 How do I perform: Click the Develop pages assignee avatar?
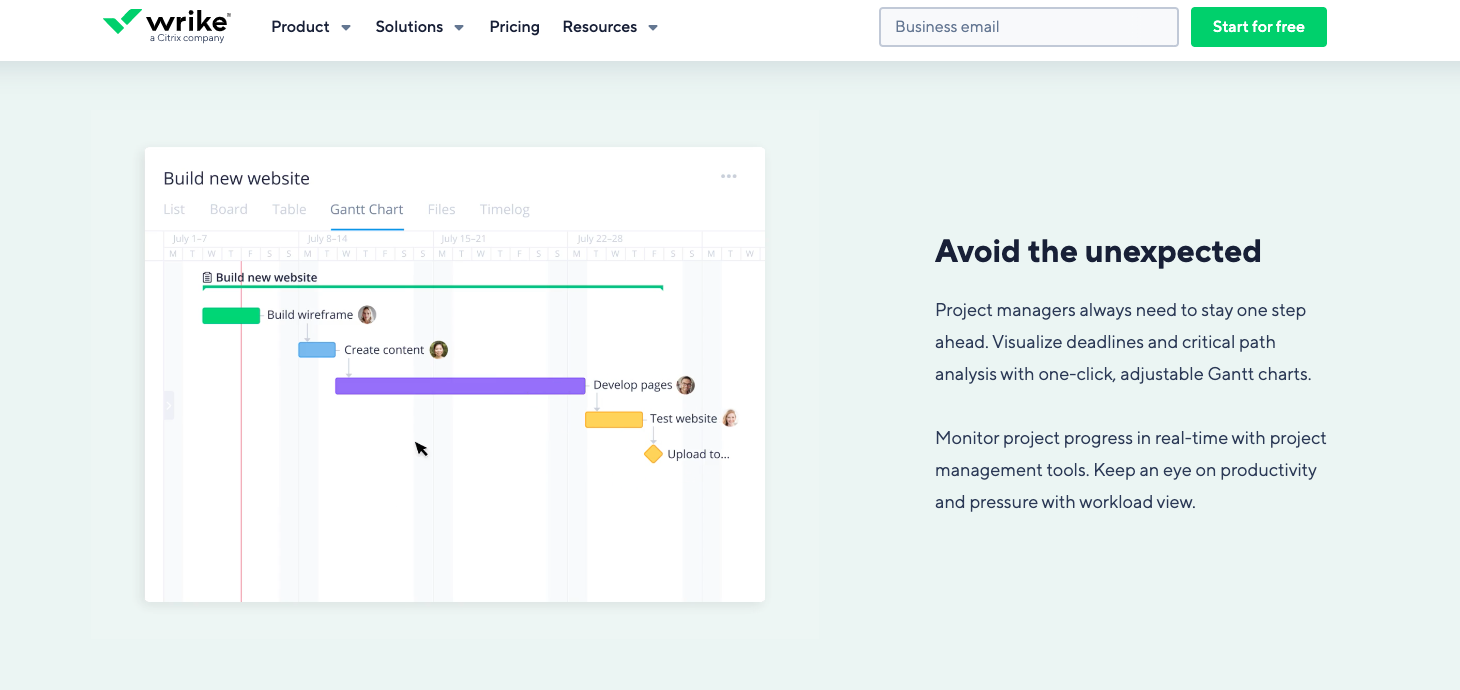point(685,385)
